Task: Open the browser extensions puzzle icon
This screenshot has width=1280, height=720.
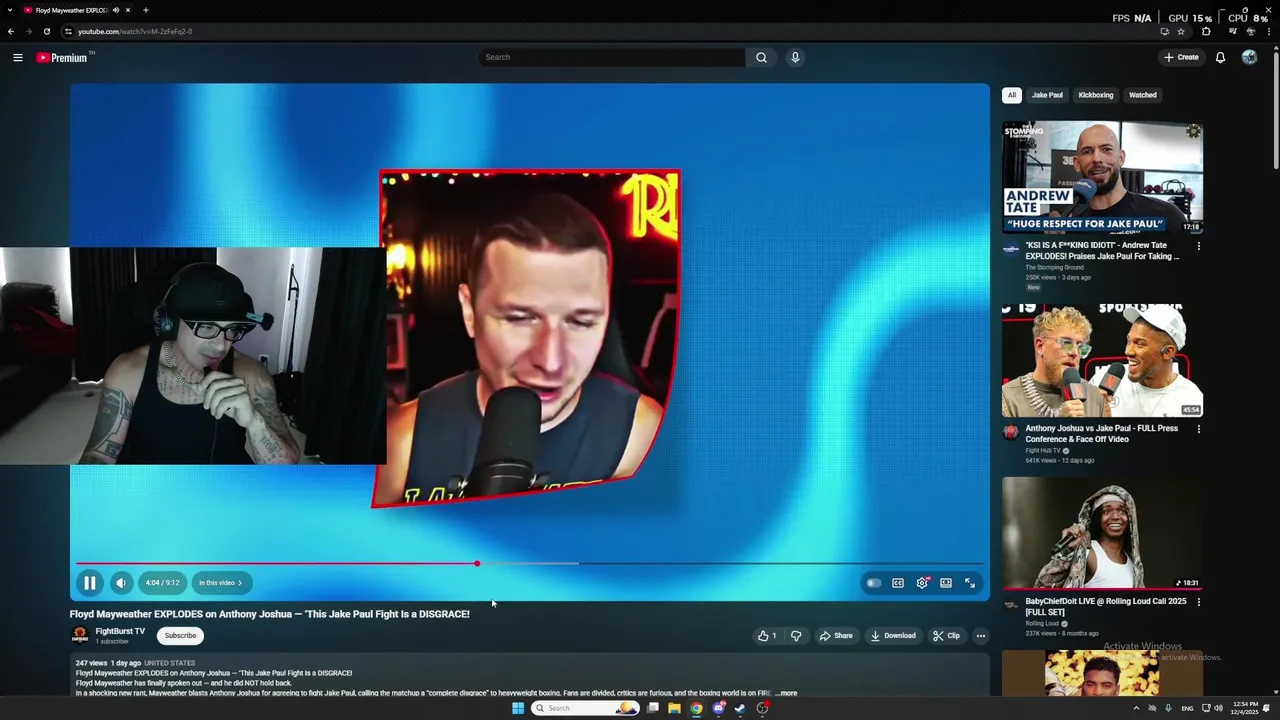Action: coord(1206,31)
